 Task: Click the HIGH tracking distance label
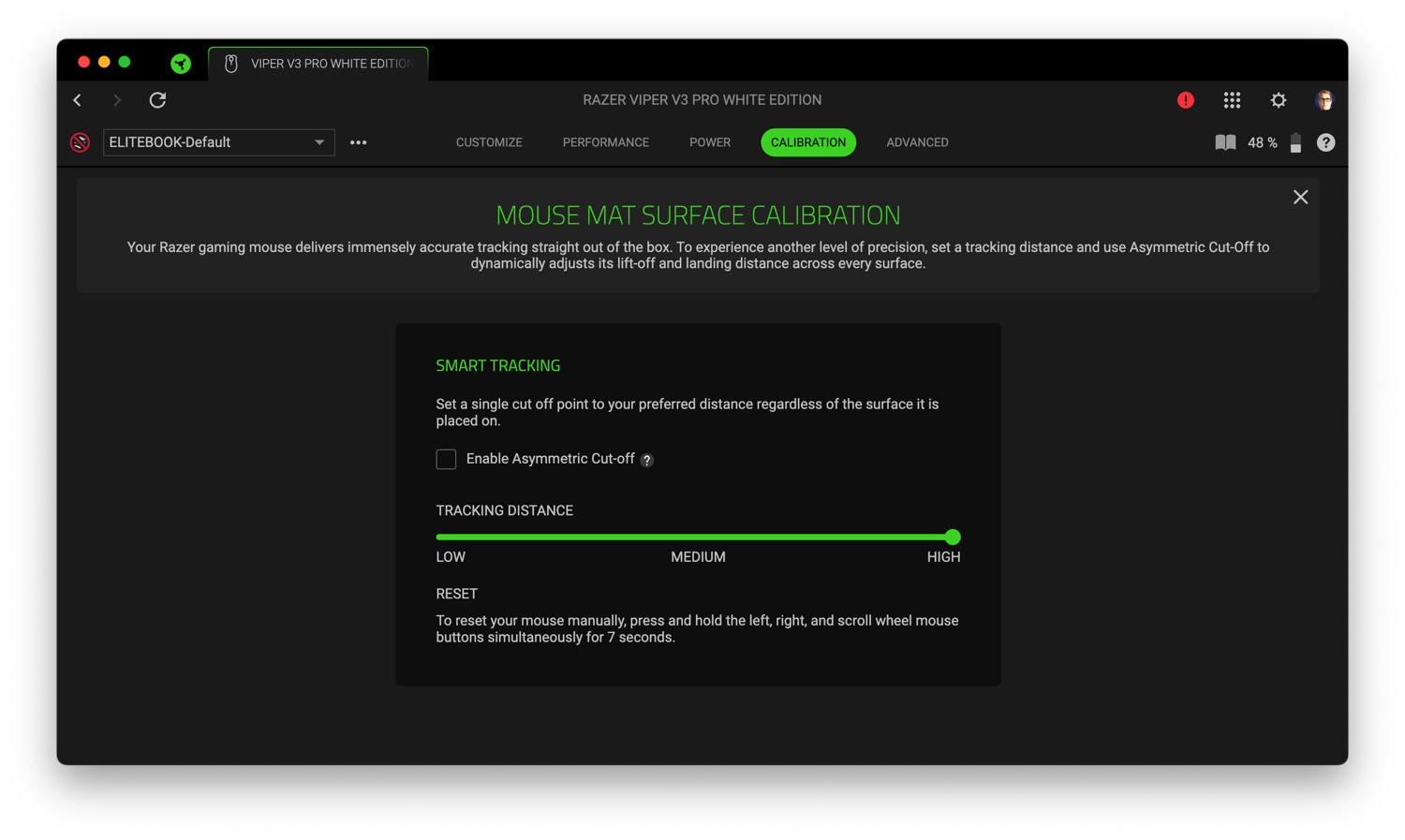coord(943,557)
